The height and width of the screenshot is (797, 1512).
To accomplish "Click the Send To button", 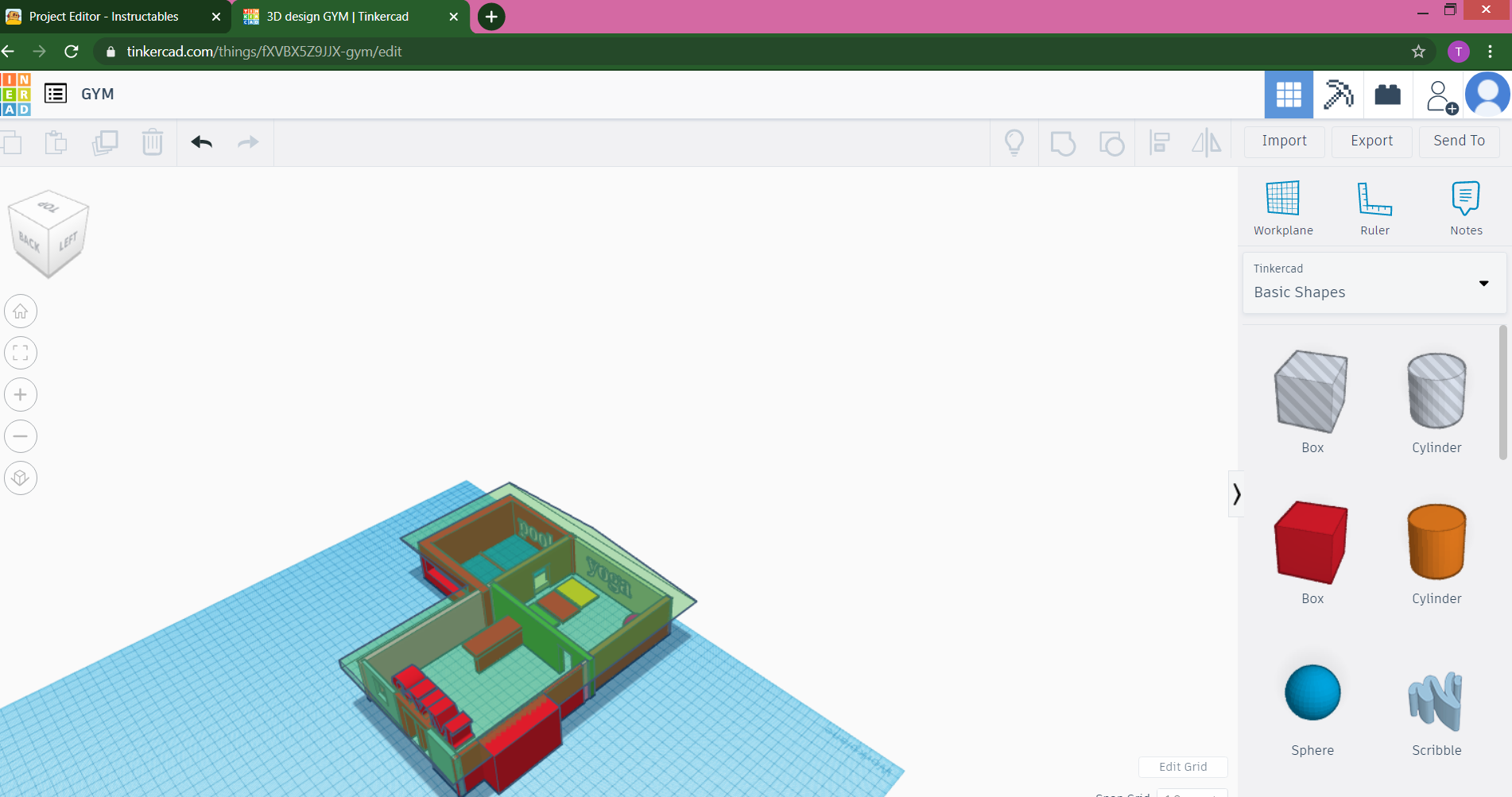I will pos(1459,141).
